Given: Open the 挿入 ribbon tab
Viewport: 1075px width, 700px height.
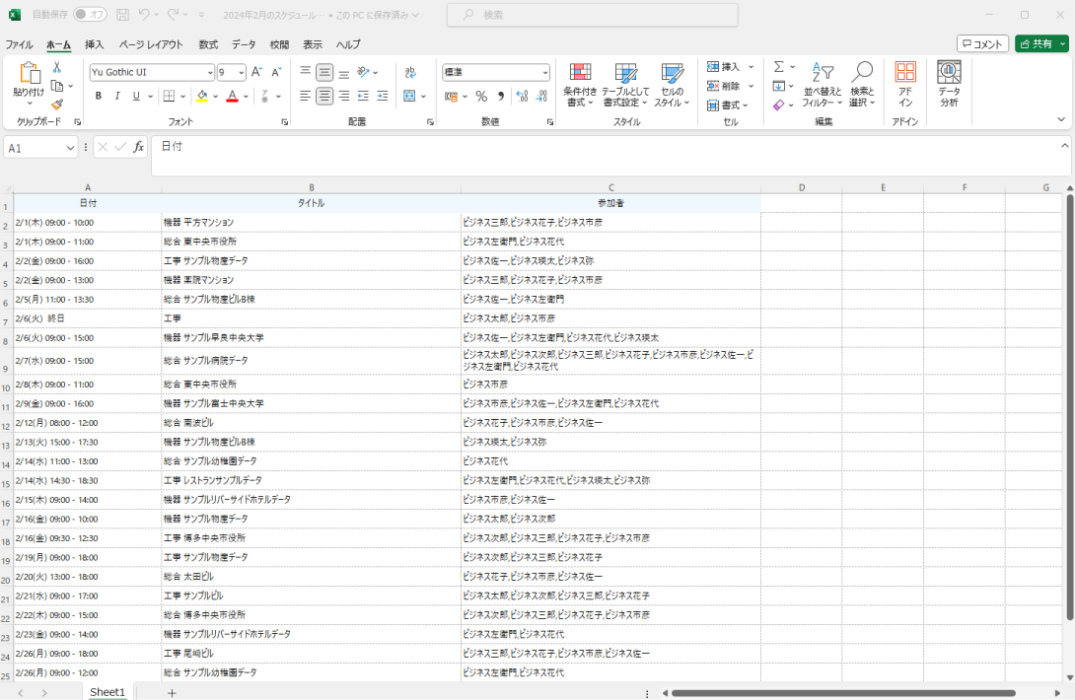Looking at the screenshot, I should [x=94, y=45].
